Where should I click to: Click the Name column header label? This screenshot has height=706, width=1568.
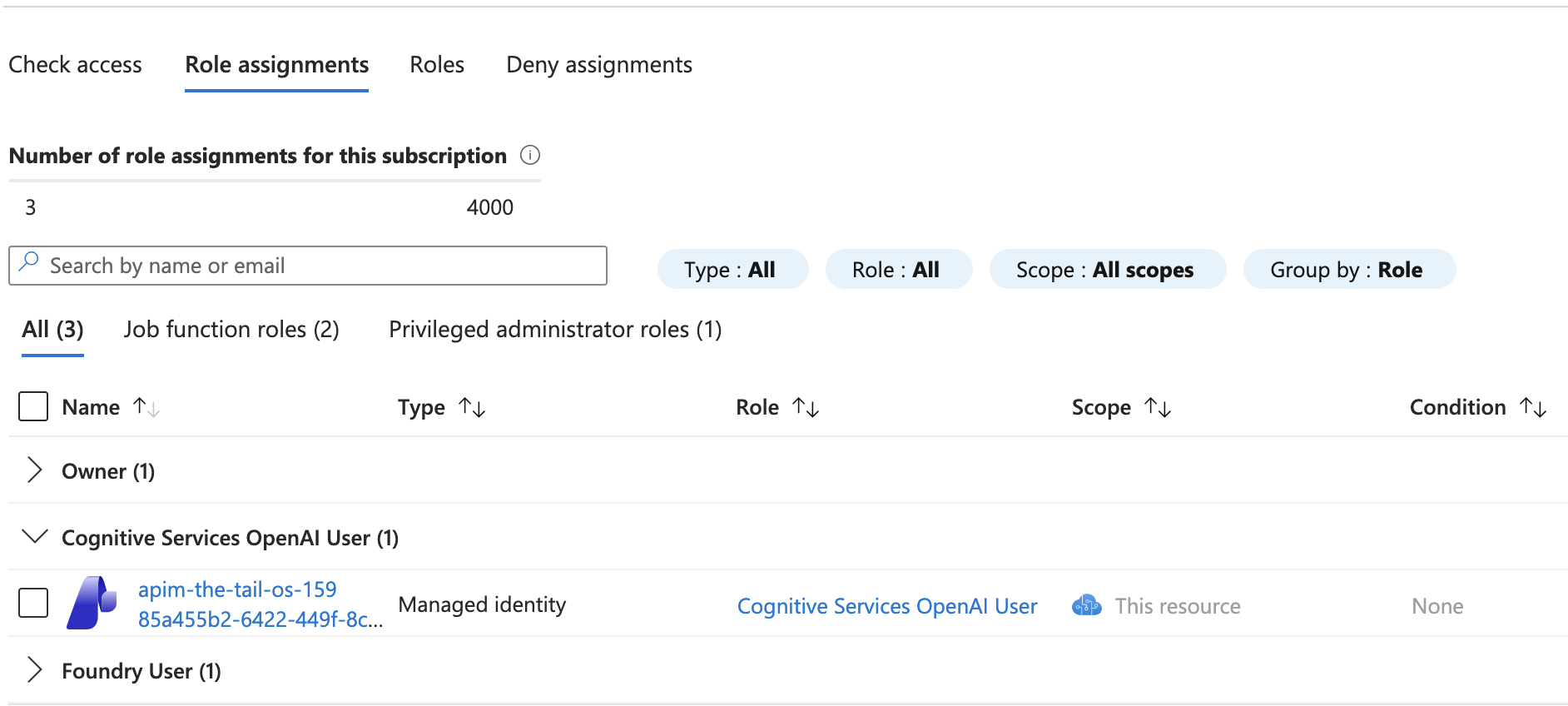coord(91,407)
